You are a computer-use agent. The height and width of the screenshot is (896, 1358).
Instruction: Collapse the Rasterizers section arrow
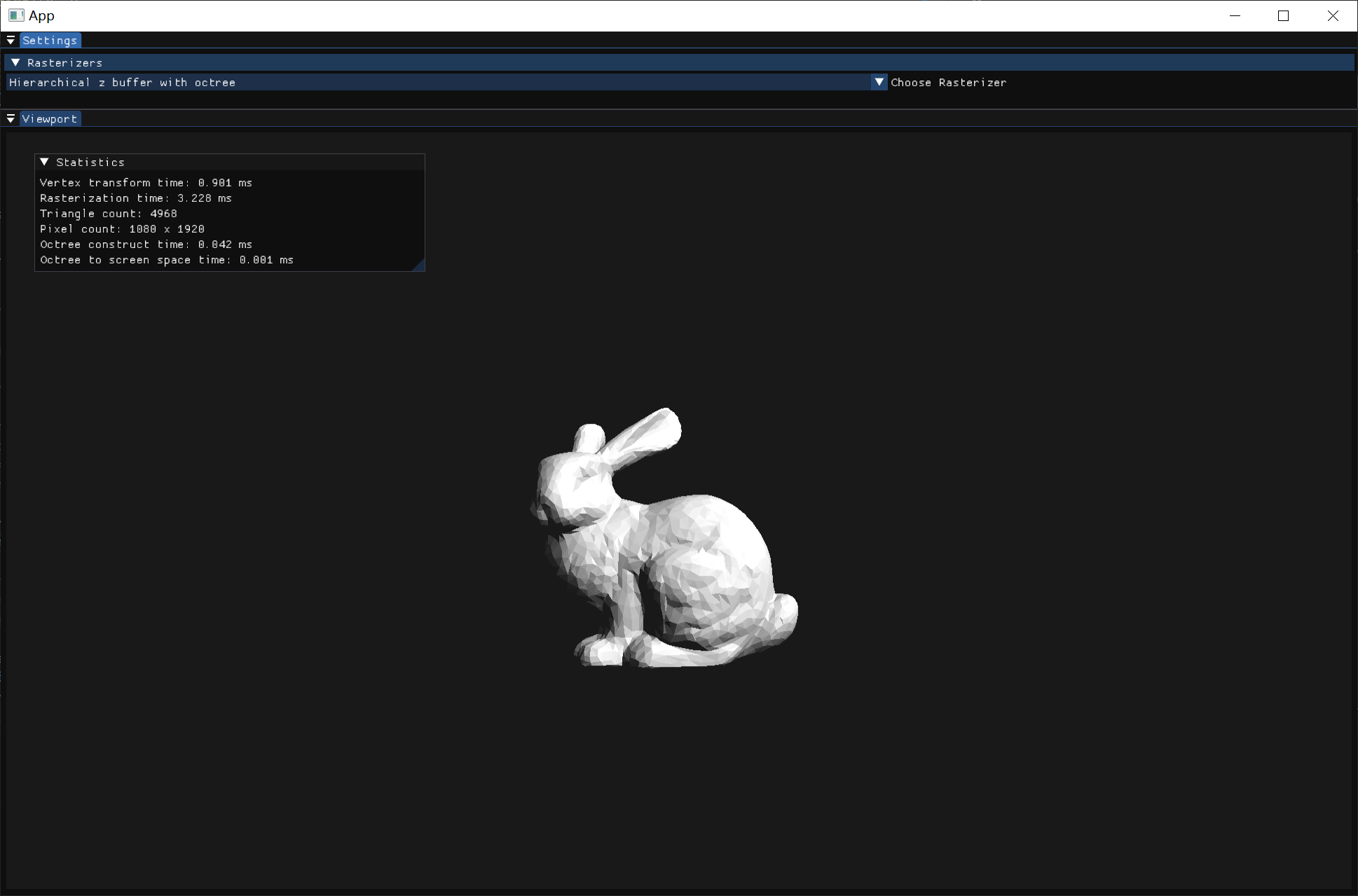tap(15, 63)
